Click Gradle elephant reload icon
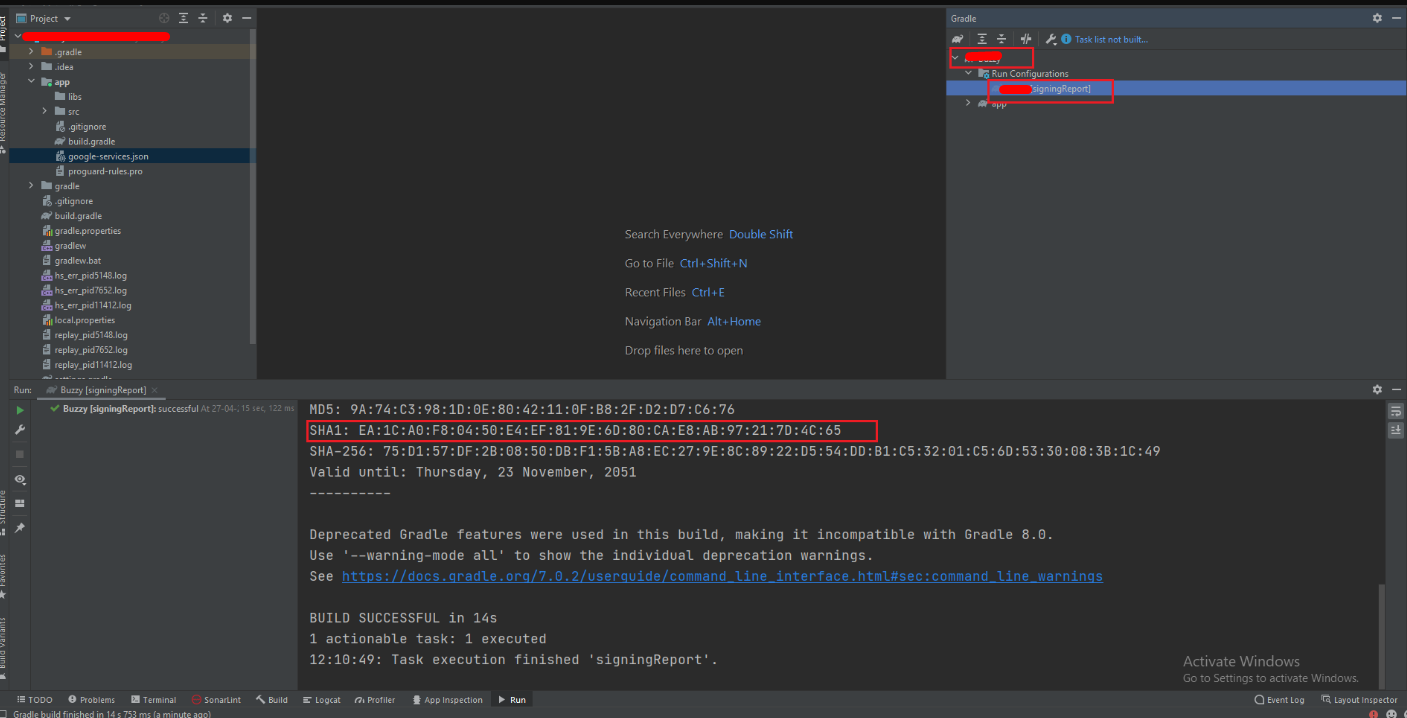 [958, 39]
